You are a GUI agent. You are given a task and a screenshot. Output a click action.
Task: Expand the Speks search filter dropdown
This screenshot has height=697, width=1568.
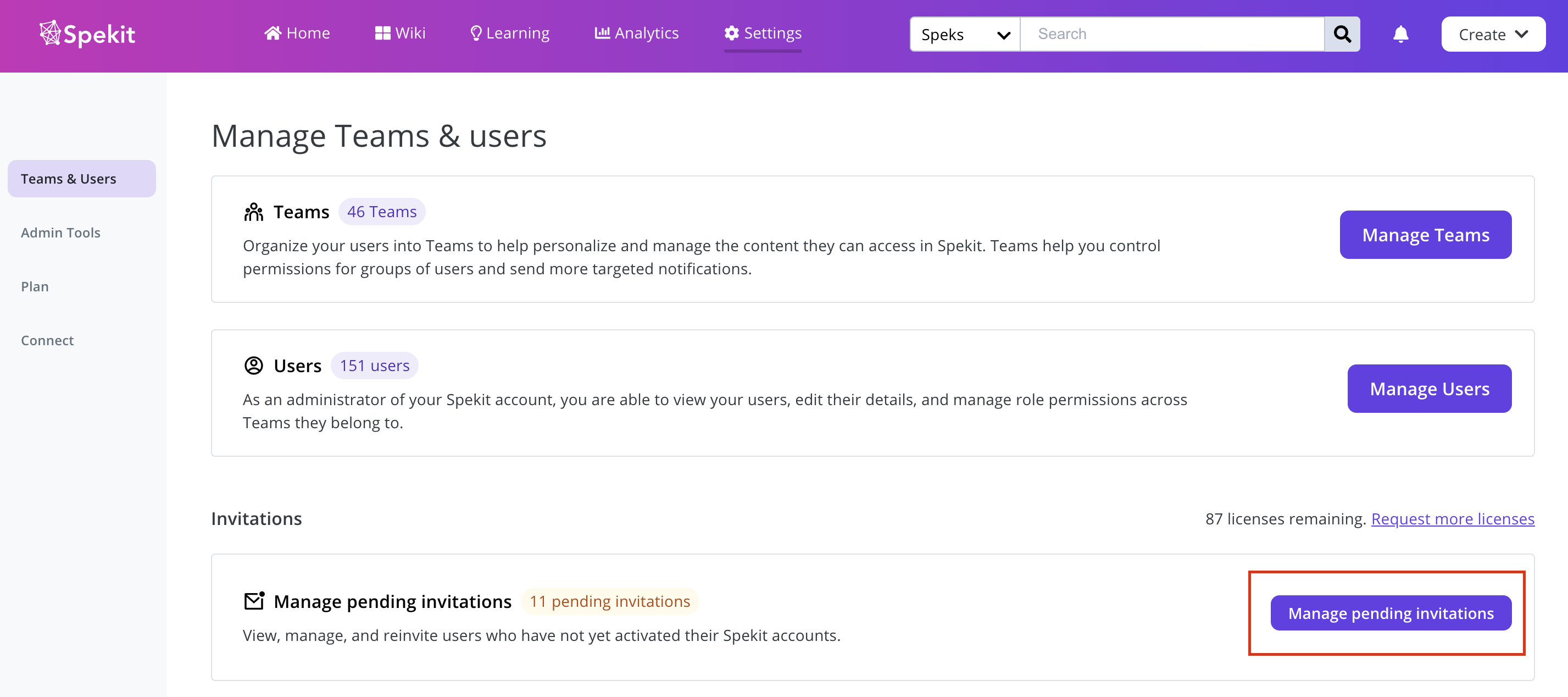965,34
